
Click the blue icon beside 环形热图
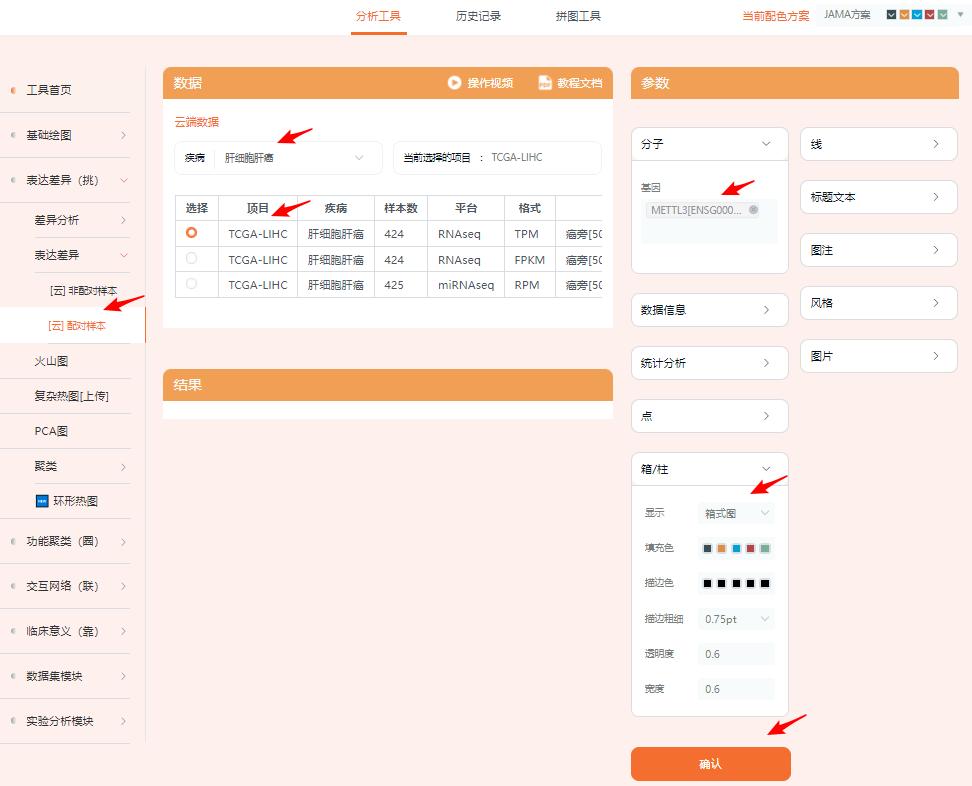point(42,501)
